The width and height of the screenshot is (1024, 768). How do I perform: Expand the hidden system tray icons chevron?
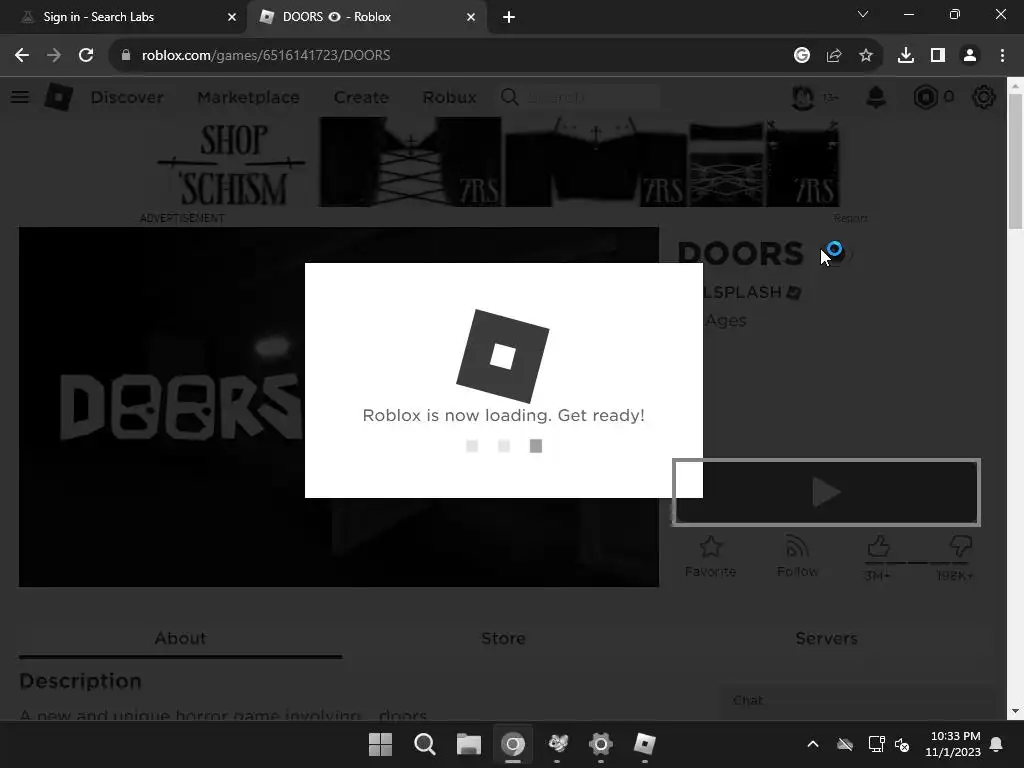(813, 744)
